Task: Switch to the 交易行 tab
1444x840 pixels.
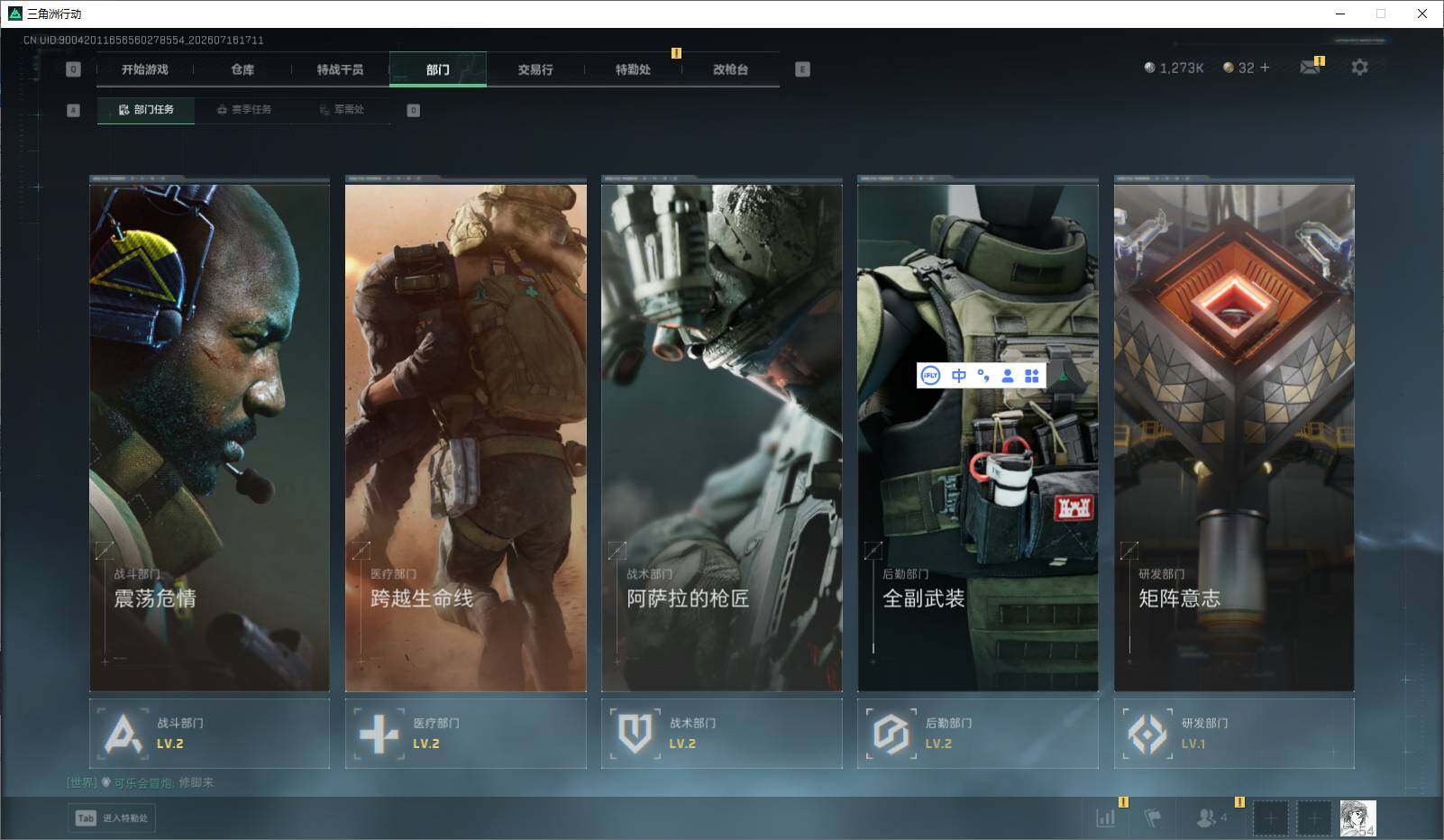Action: 535,69
